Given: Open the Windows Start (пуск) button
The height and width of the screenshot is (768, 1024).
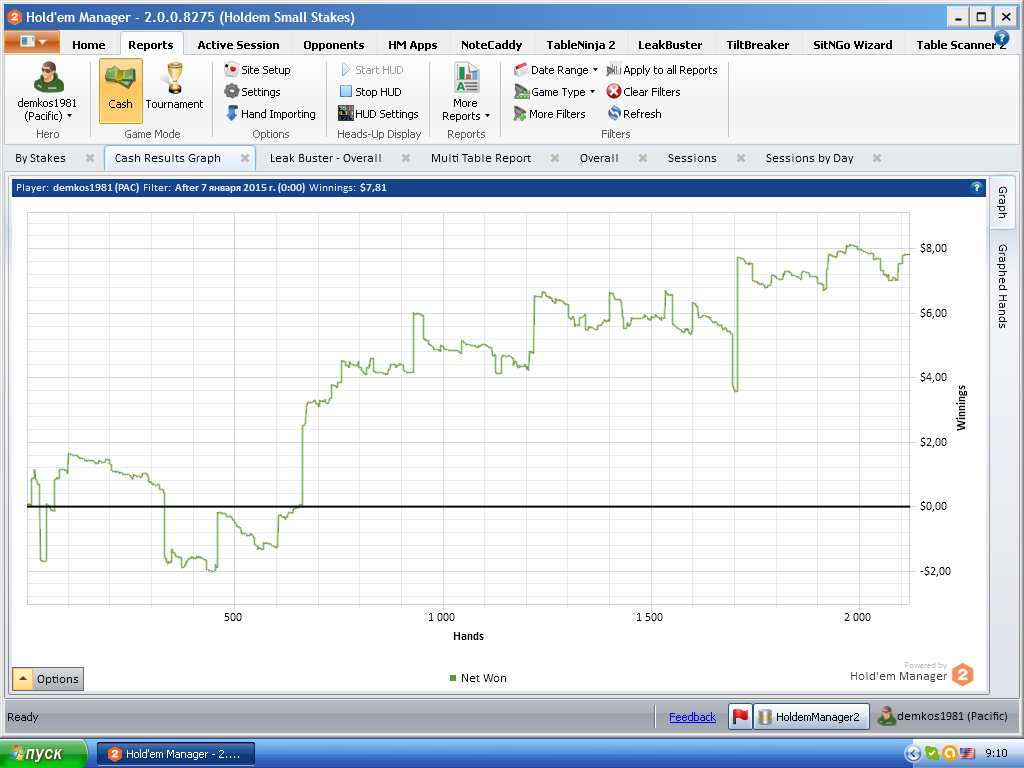Looking at the screenshot, I should [43, 754].
